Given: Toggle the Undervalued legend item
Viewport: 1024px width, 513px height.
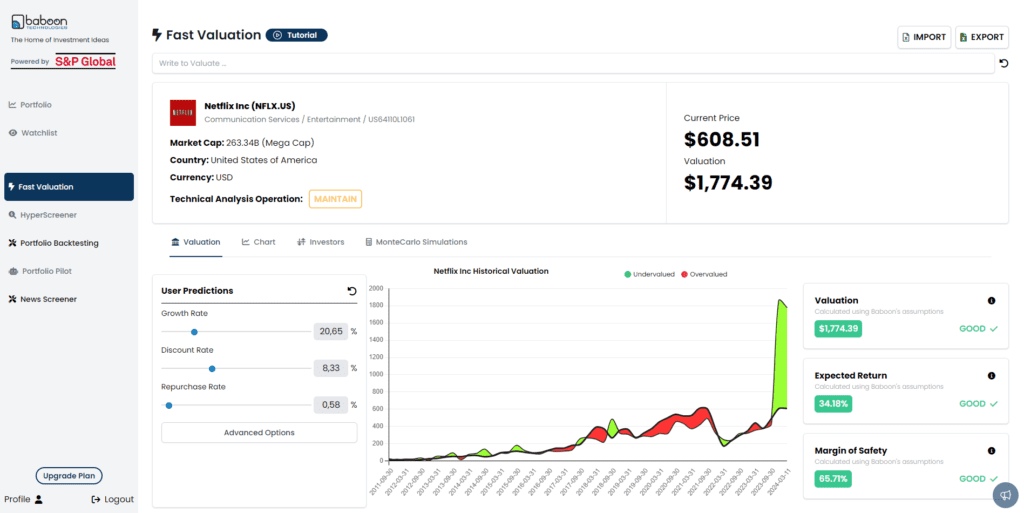Looking at the screenshot, I should pyautogui.click(x=649, y=274).
